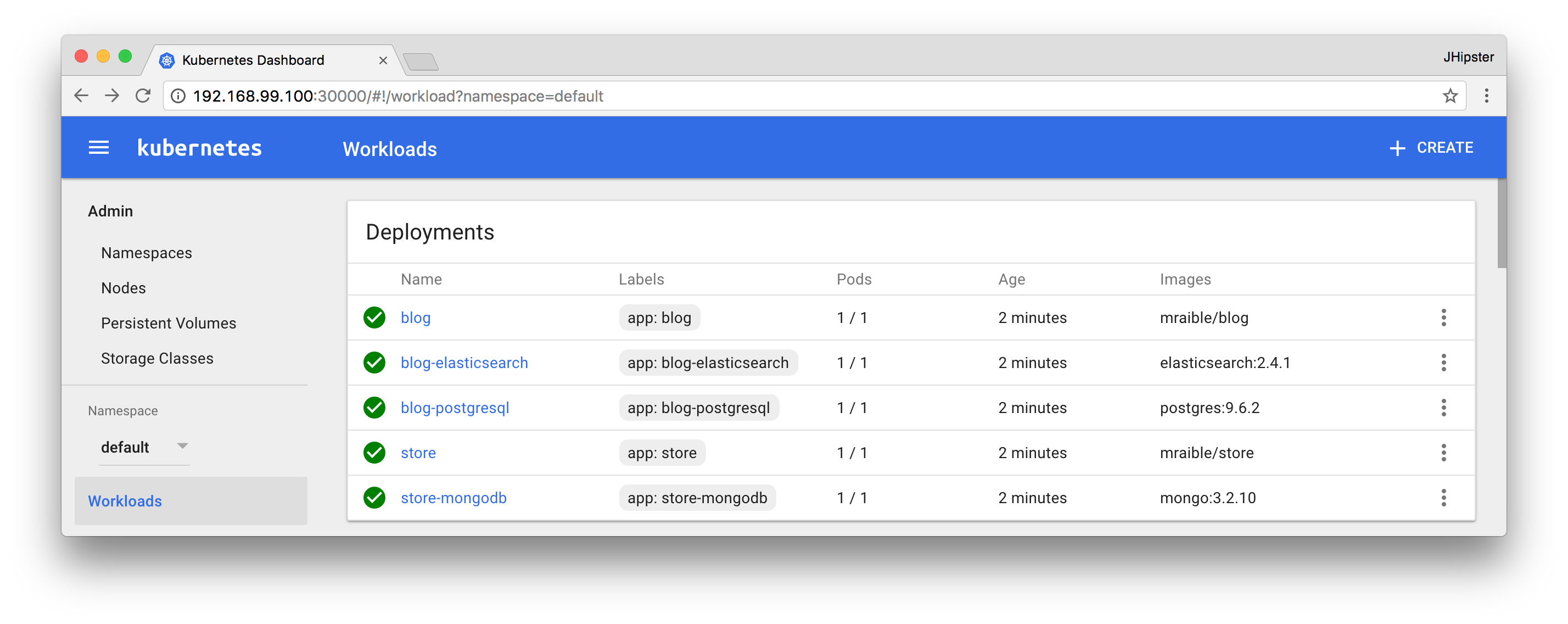Open the blog-postgresql deployment link
The height and width of the screenshot is (624, 1568).
[x=455, y=408]
